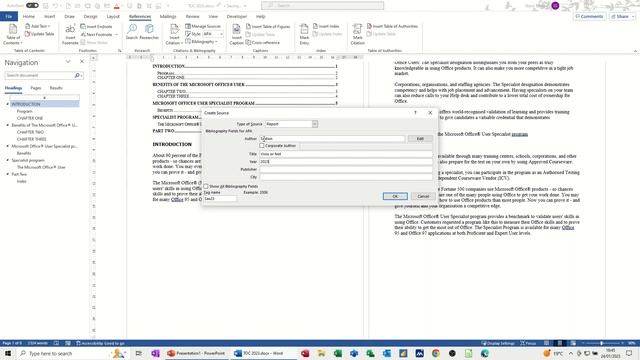640x360 pixels.
Task: Click the Publisher input field
Action: pos(346,169)
